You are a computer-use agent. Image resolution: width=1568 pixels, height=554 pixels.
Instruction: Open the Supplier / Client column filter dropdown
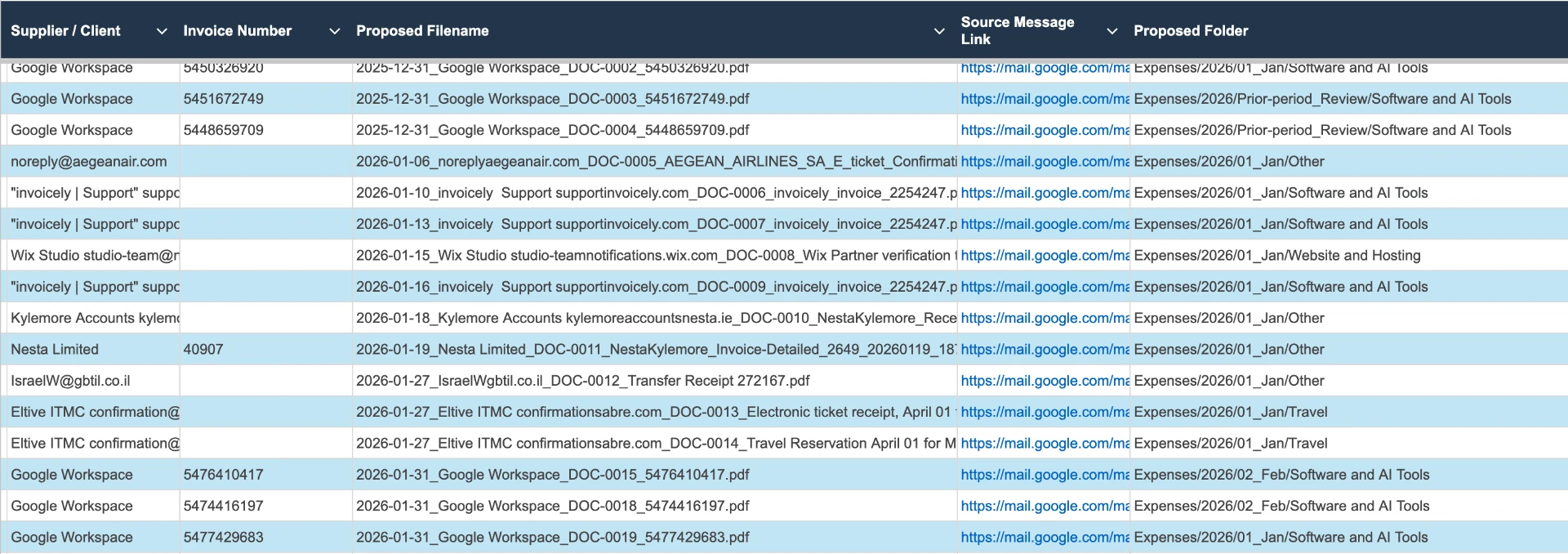coord(162,31)
